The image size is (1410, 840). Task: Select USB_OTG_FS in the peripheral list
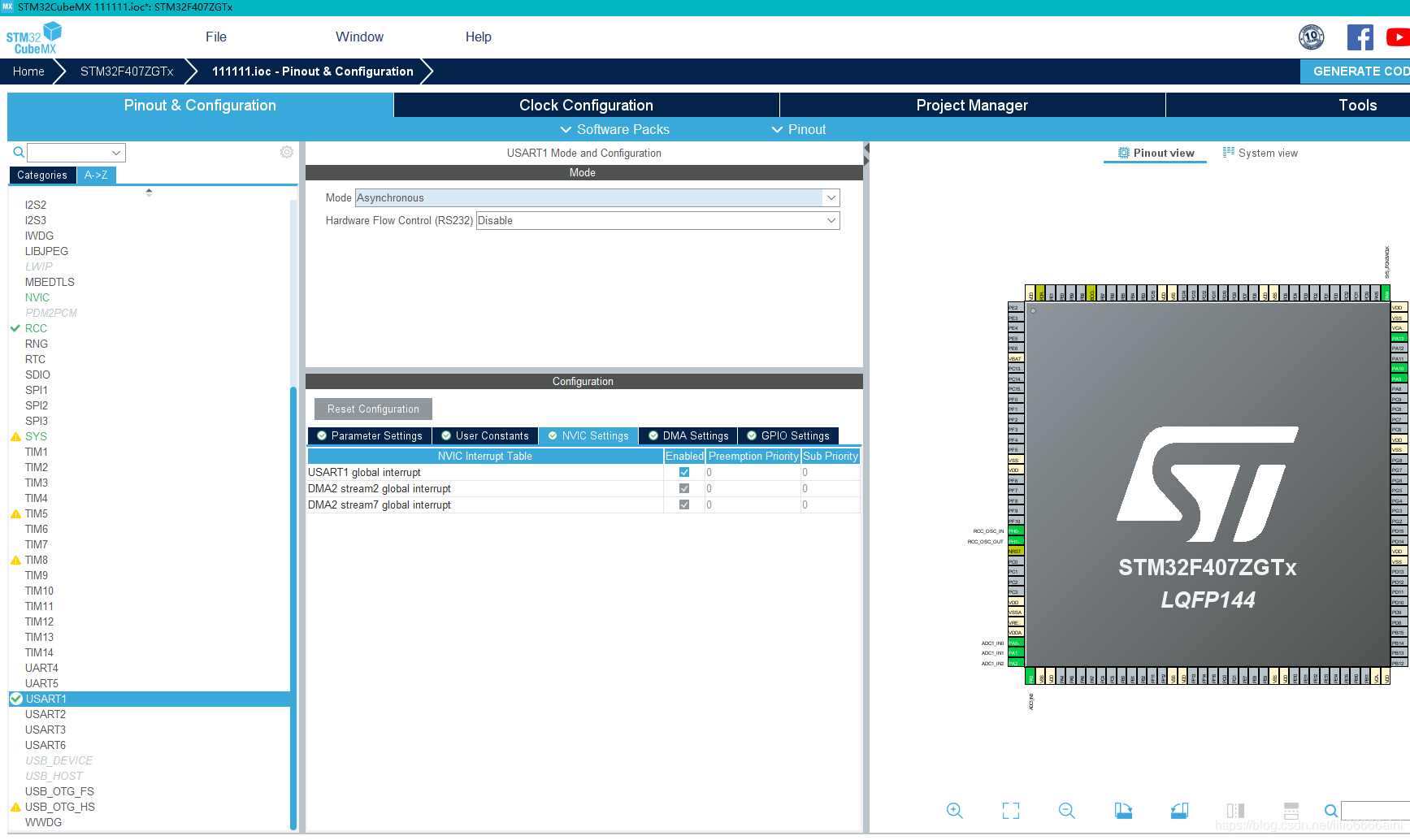coord(59,791)
